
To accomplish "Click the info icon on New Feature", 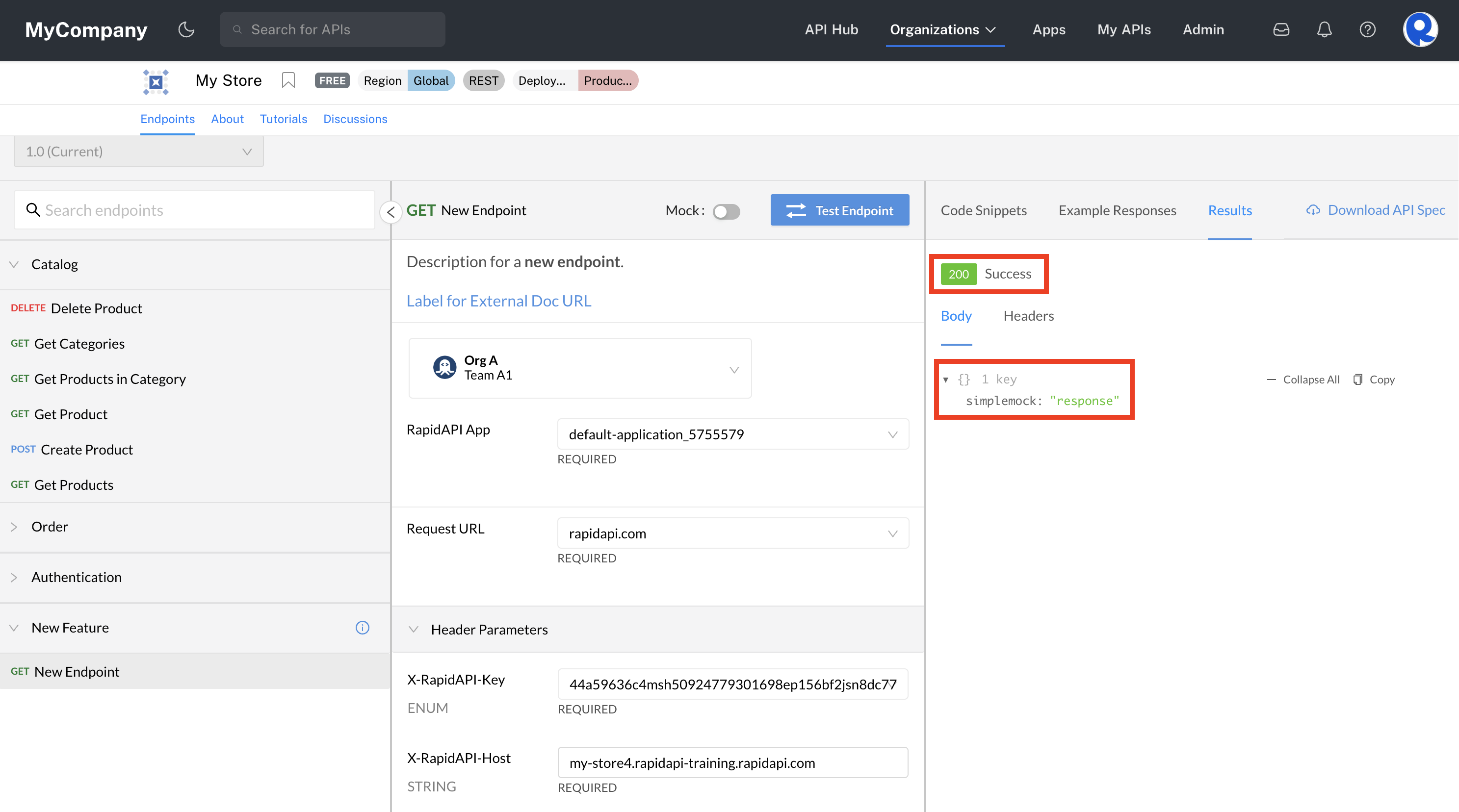I will pos(363,628).
